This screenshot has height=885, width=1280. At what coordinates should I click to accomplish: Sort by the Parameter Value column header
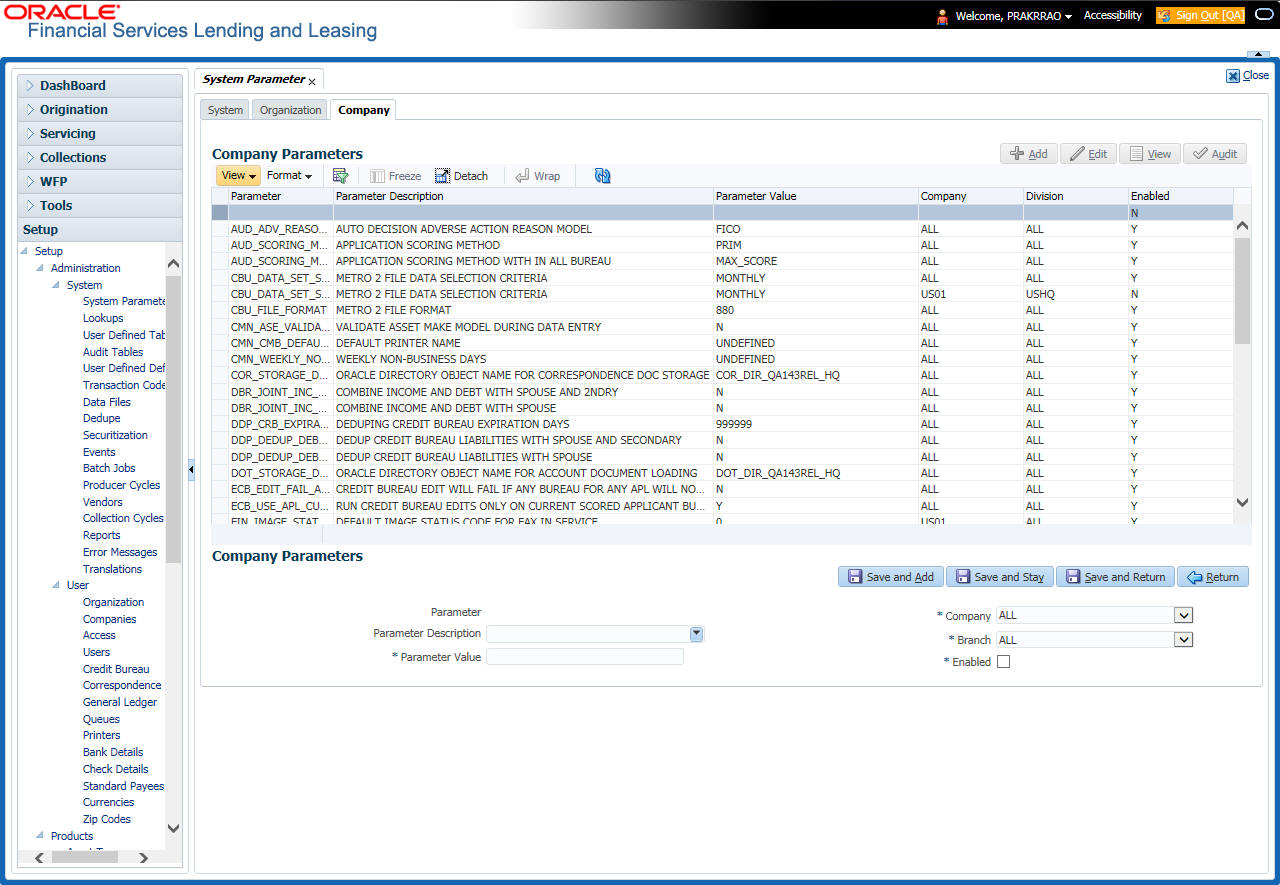tap(756, 197)
